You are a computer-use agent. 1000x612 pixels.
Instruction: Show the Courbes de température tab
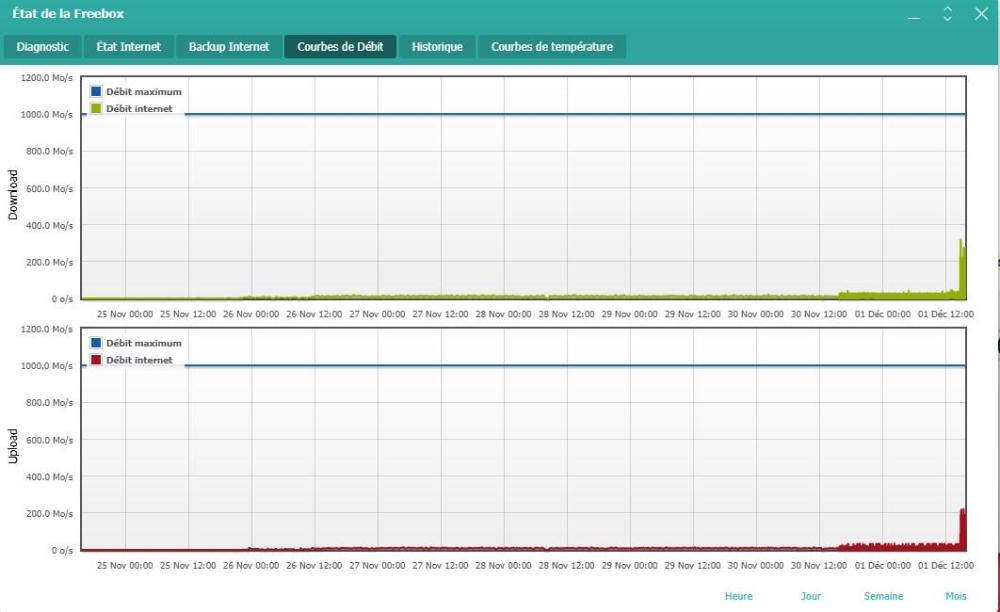click(552, 47)
